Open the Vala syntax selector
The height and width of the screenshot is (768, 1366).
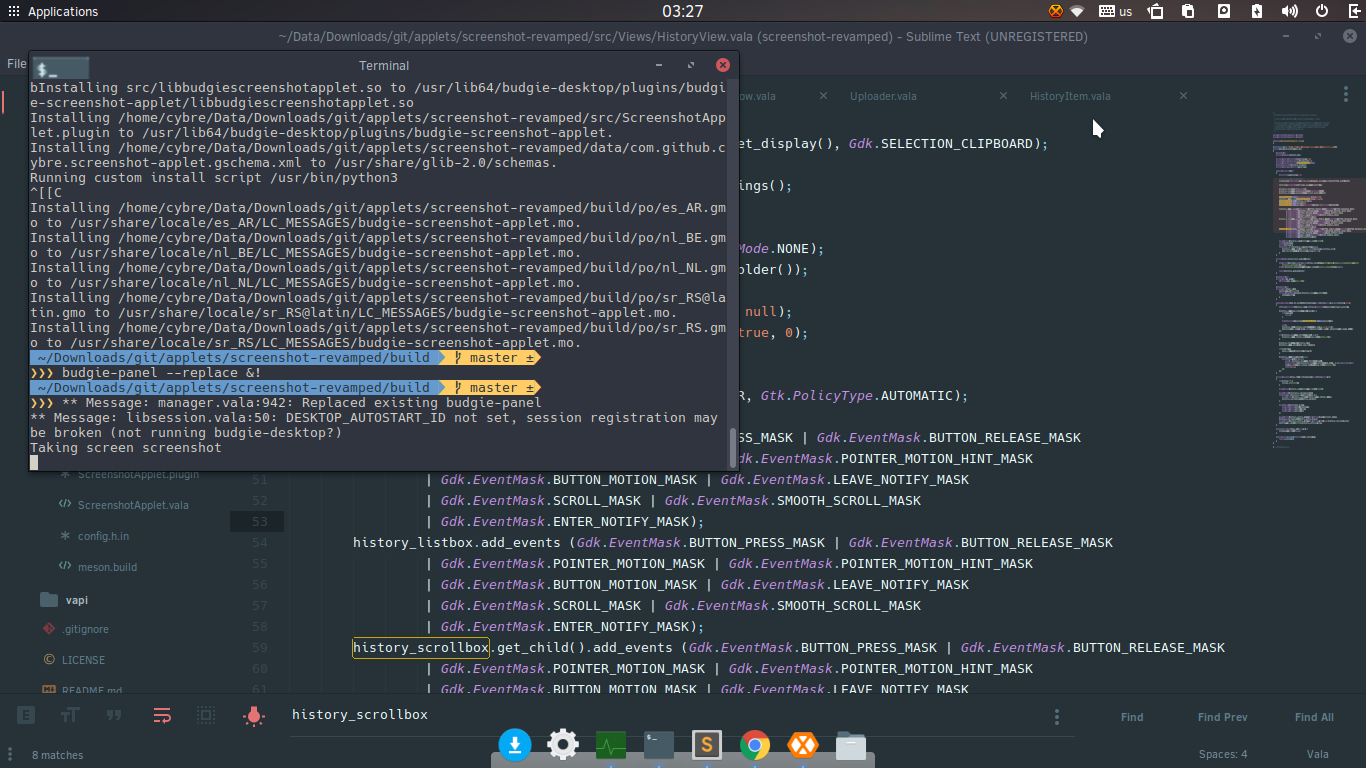1317,754
